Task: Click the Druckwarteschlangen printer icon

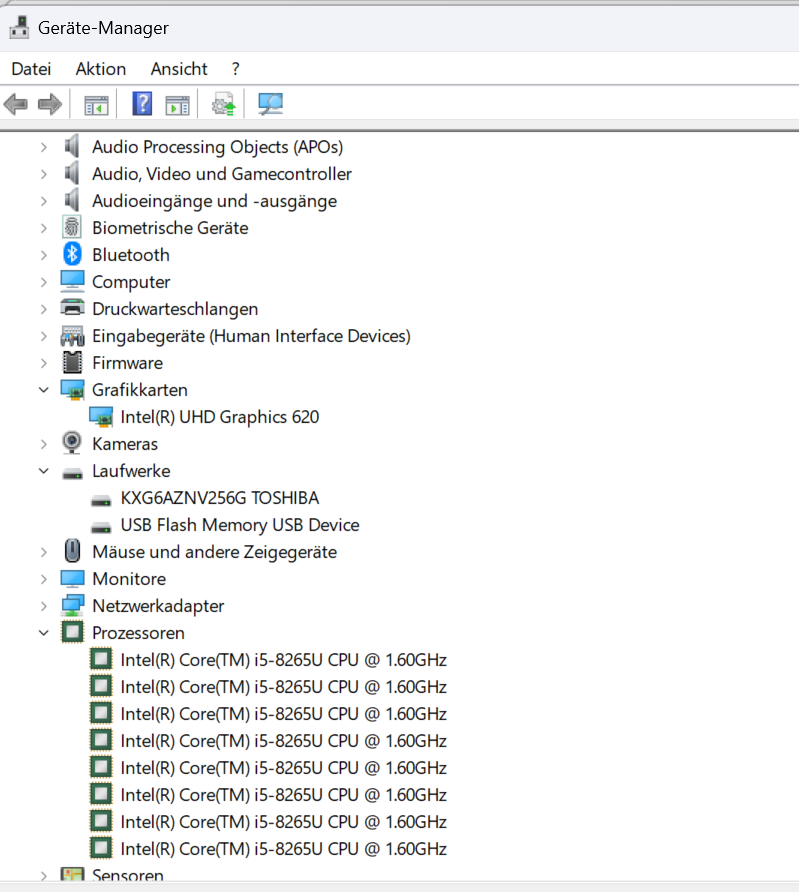Action: (x=72, y=308)
